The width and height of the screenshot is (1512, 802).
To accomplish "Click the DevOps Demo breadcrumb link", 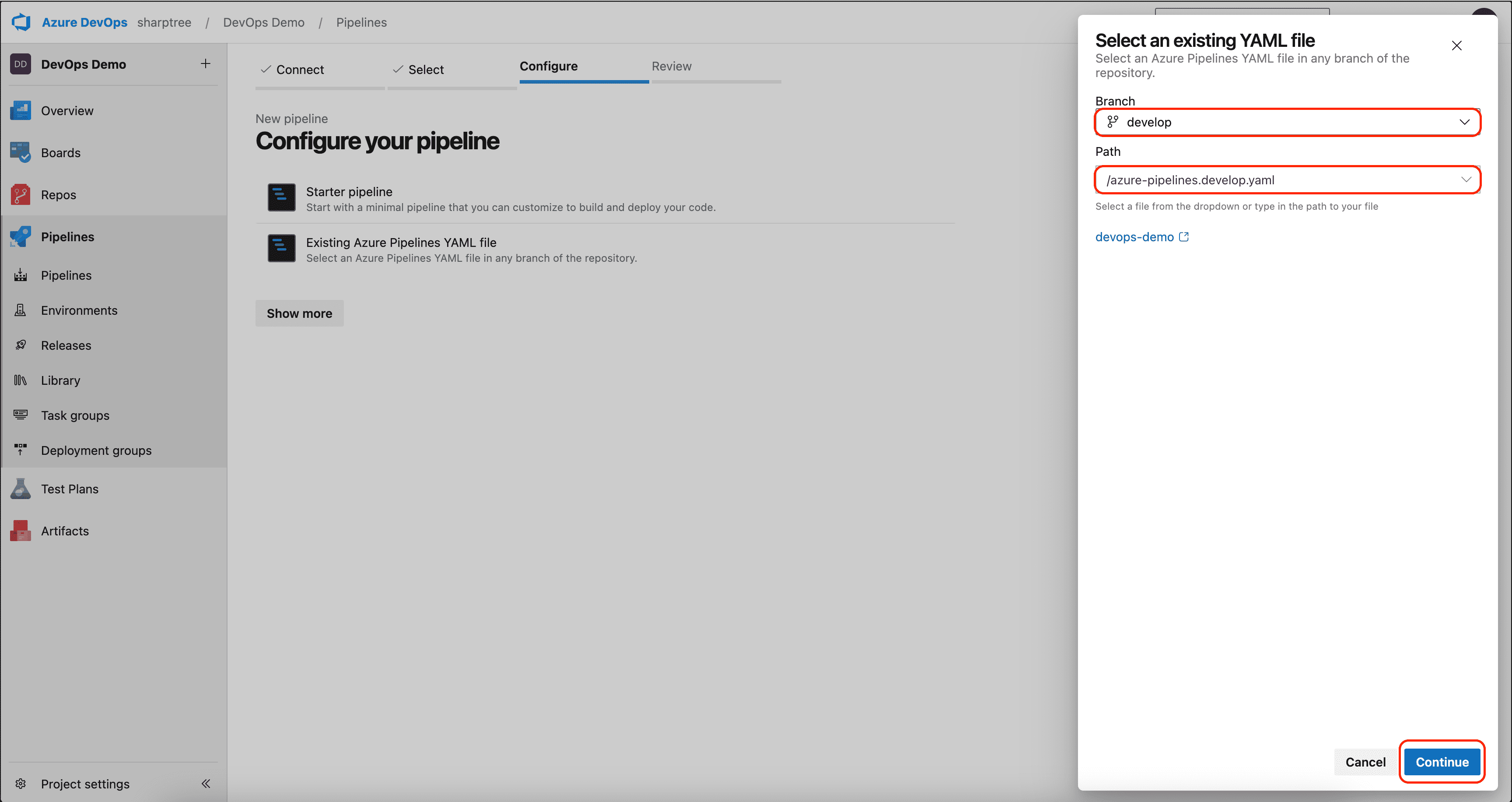I will (263, 22).
